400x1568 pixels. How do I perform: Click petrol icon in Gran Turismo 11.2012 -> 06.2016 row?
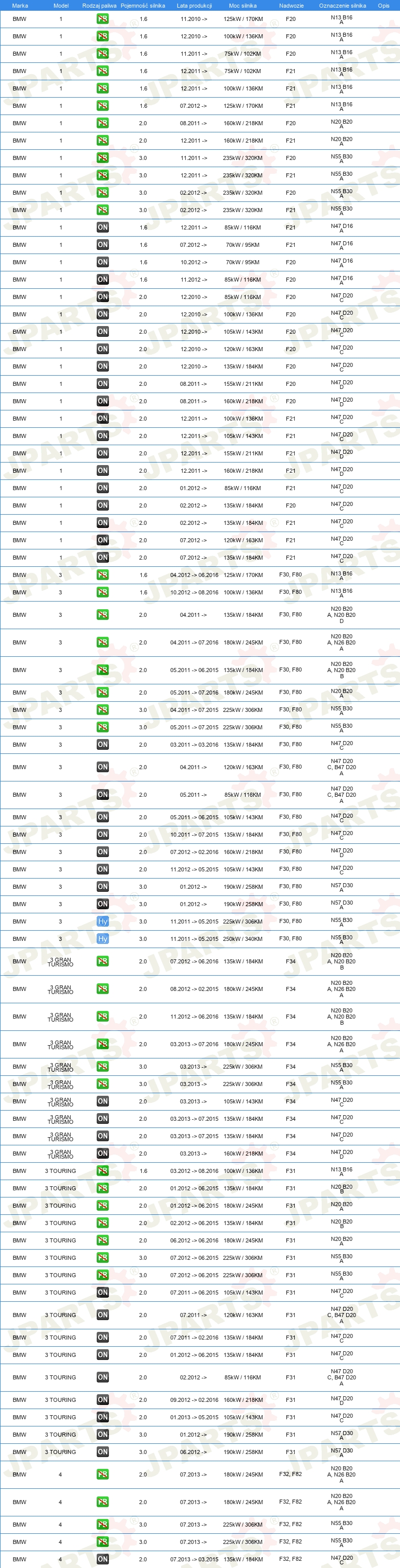[x=102, y=1017]
